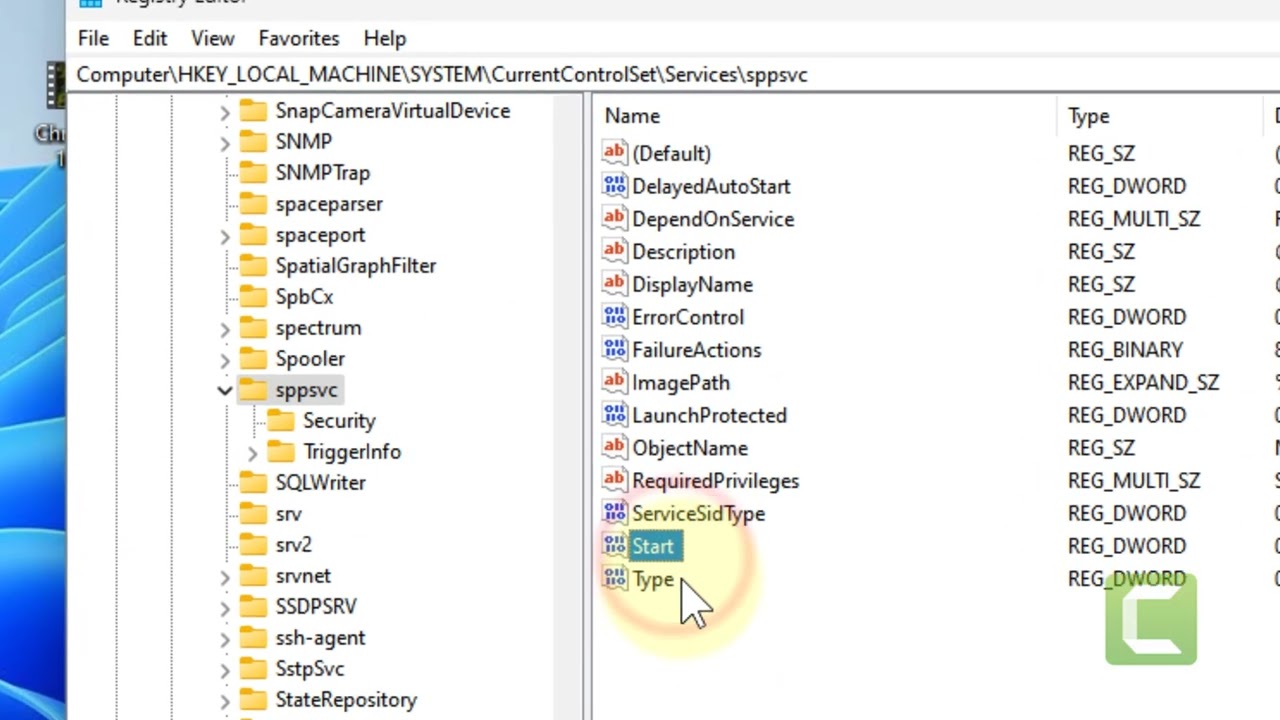
Task: Click the ErrorControl DWORD icon
Action: (615, 317)
